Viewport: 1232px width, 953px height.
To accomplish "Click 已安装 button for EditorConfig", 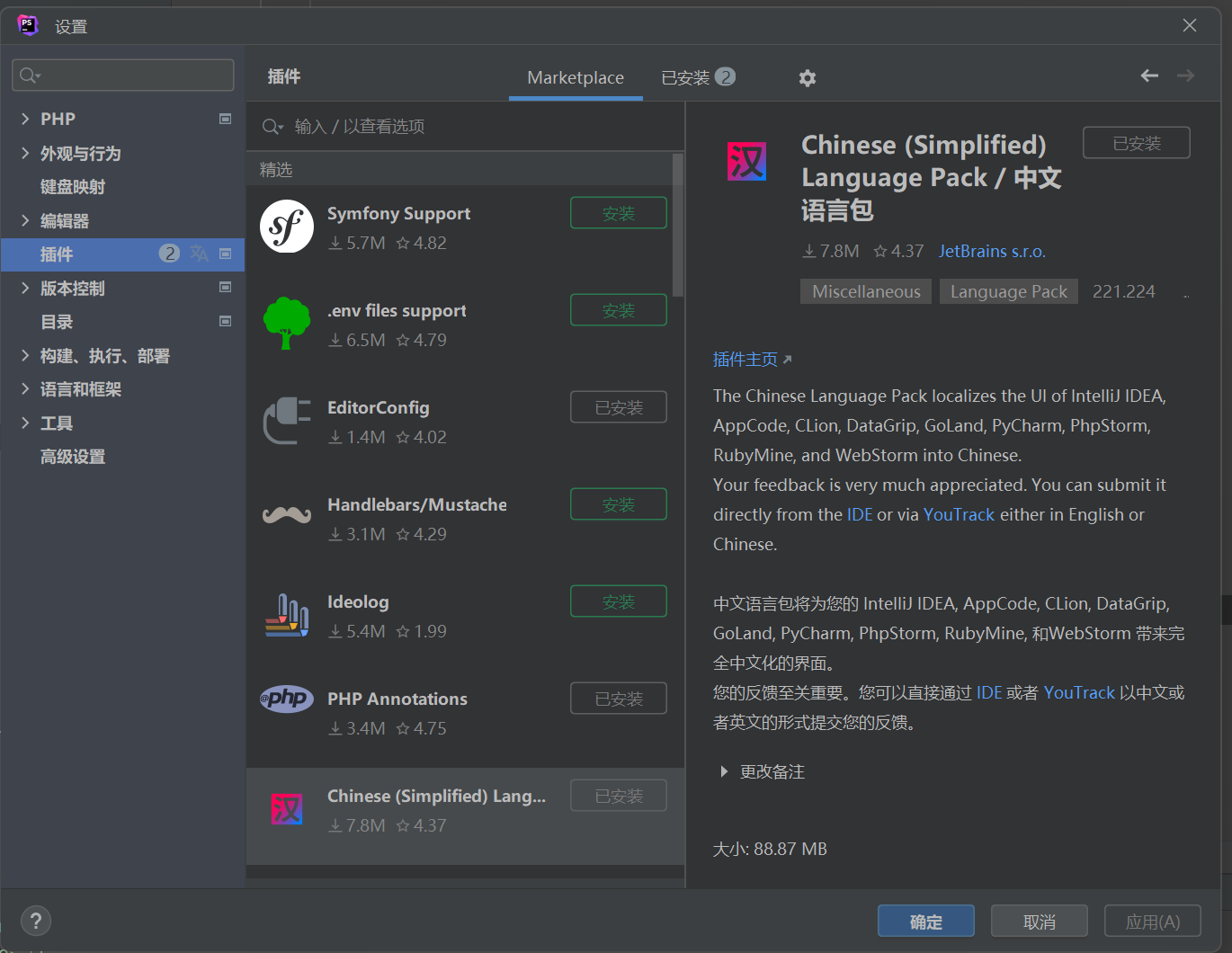I will [619, 407].
